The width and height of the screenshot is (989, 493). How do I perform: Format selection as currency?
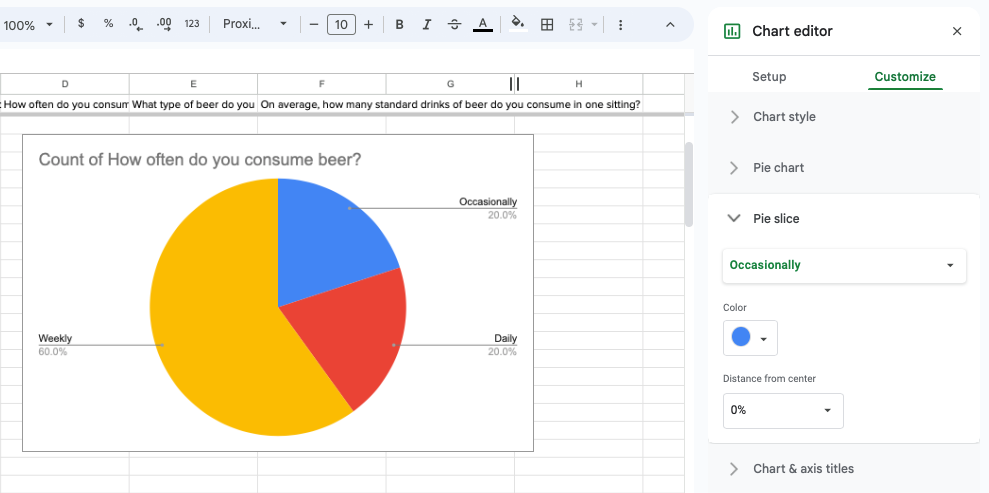tap(81, 24)
